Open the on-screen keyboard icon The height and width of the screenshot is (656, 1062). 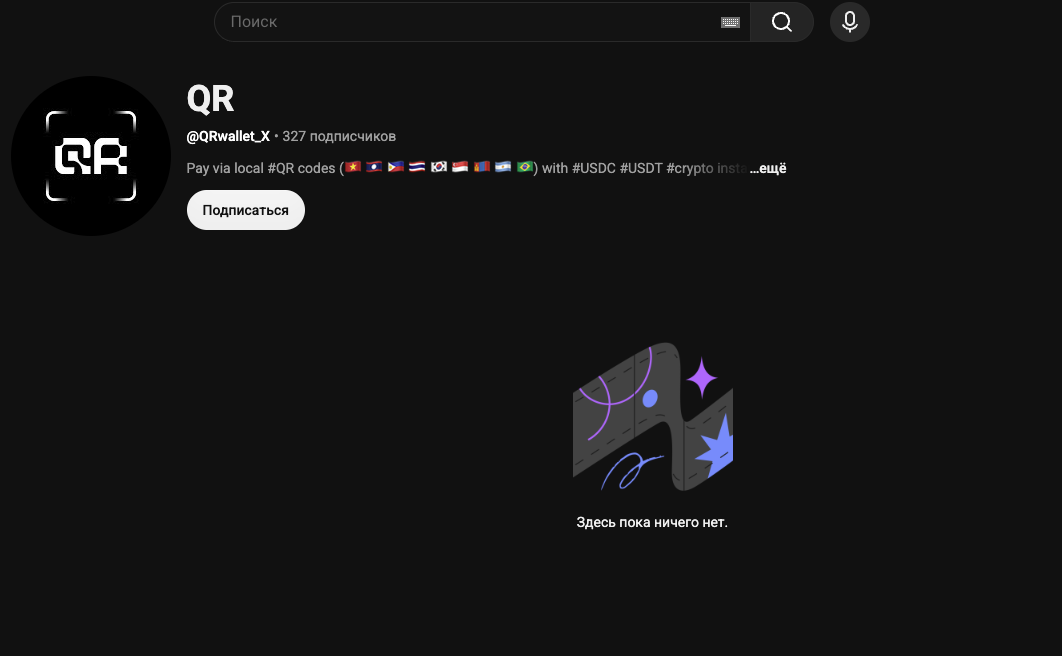pyautogui.click(x=730, y=22)
